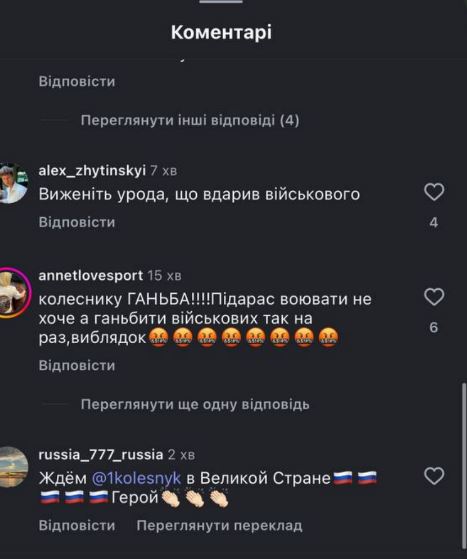Expand 'Переглянути інші відповіді (4)'
Image resolution: width=467 pixels, height=559 pixels.
190,120
